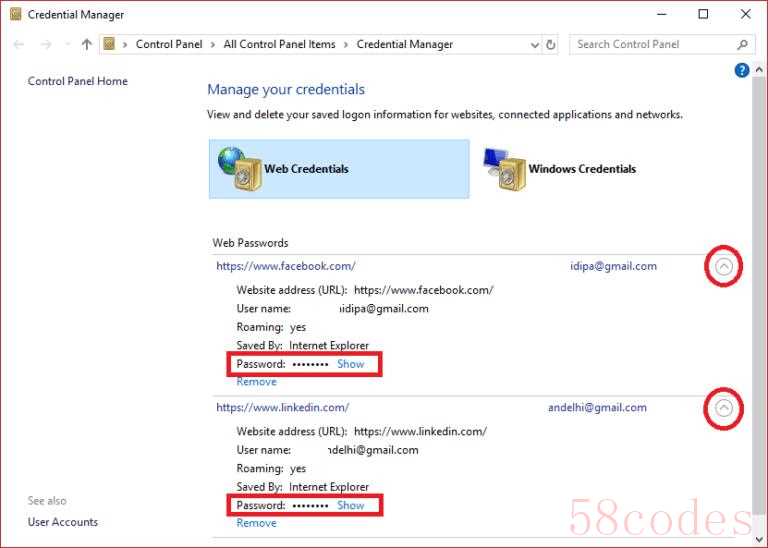768x548 pixels.
Task: Click the Facebook Website address URL value
Action: 424,290
